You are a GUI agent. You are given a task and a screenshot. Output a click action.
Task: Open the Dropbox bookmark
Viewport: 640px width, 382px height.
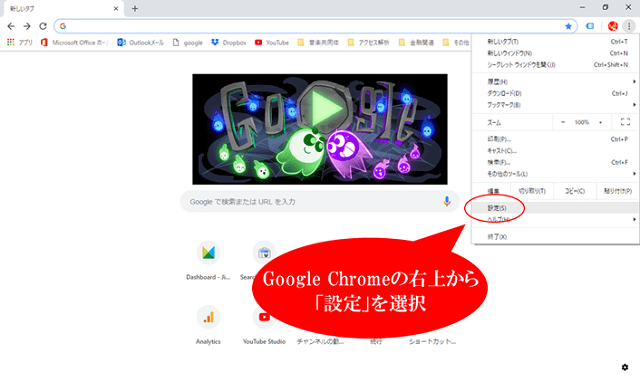coord(229,42)
